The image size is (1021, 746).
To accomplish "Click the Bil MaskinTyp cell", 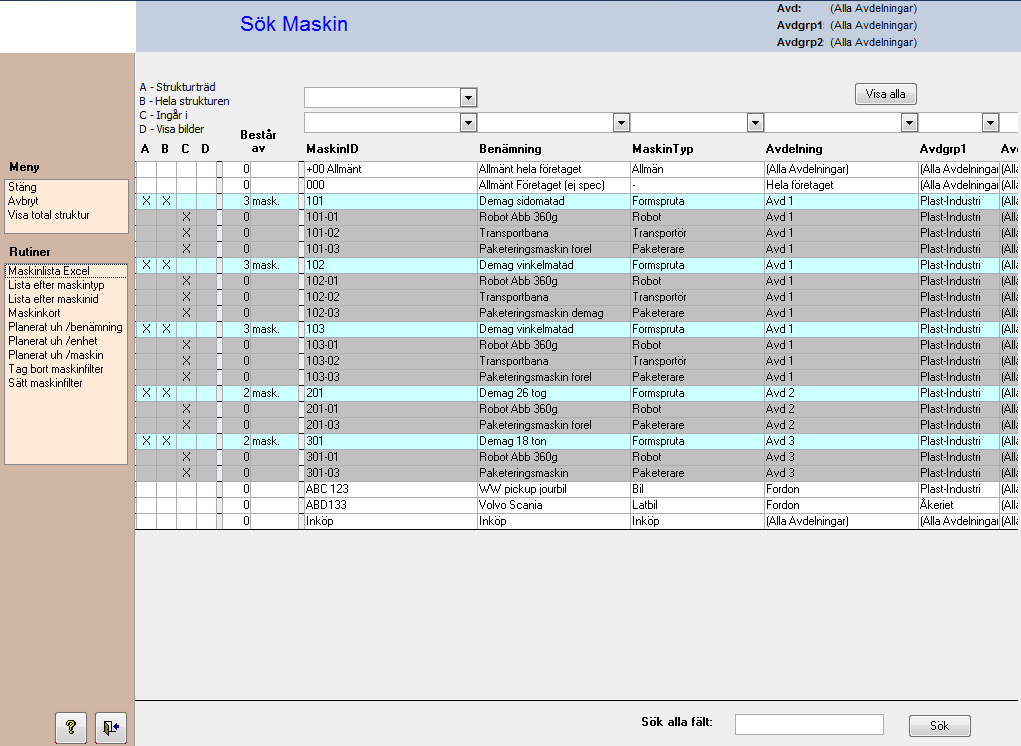I will point(697,489).
